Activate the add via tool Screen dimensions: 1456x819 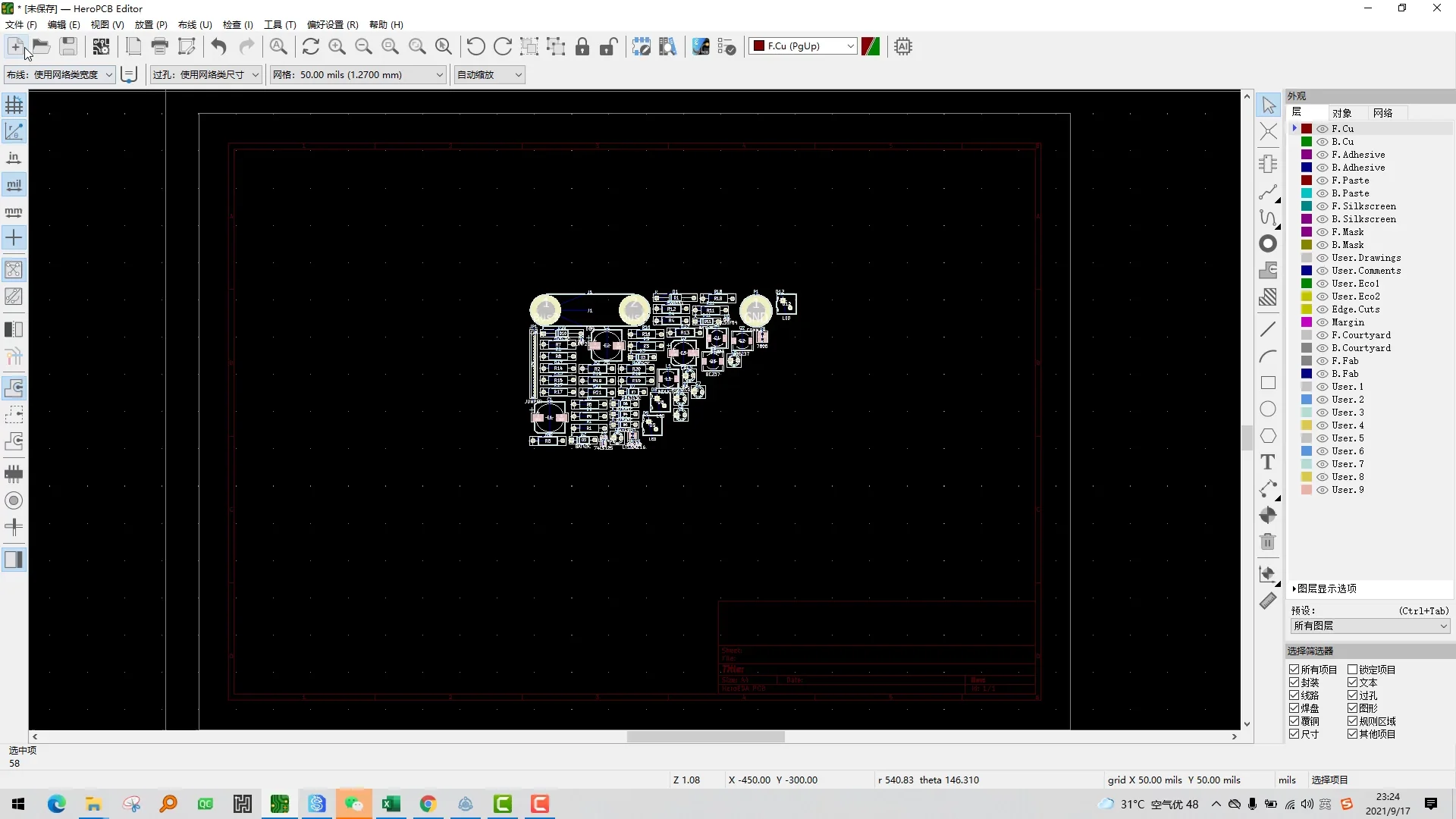1269,243
